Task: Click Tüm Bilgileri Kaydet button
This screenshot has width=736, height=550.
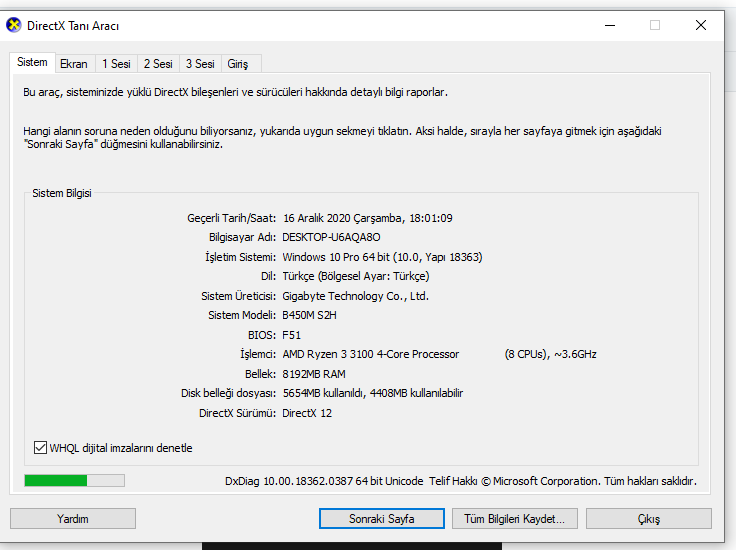Action: pyautogui.click(x=515, y=519)
